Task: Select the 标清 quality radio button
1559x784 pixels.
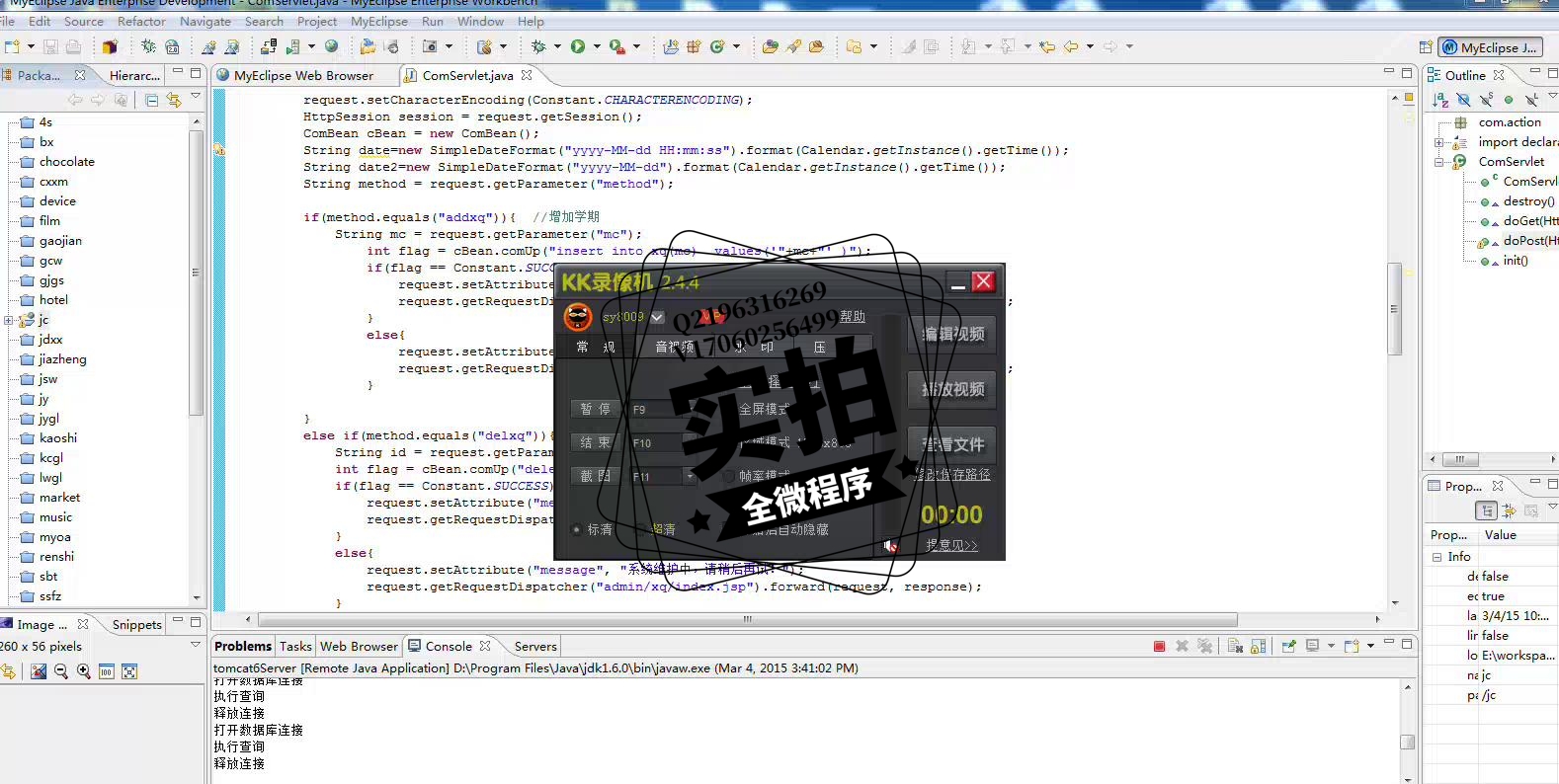Action: [576, 530]
